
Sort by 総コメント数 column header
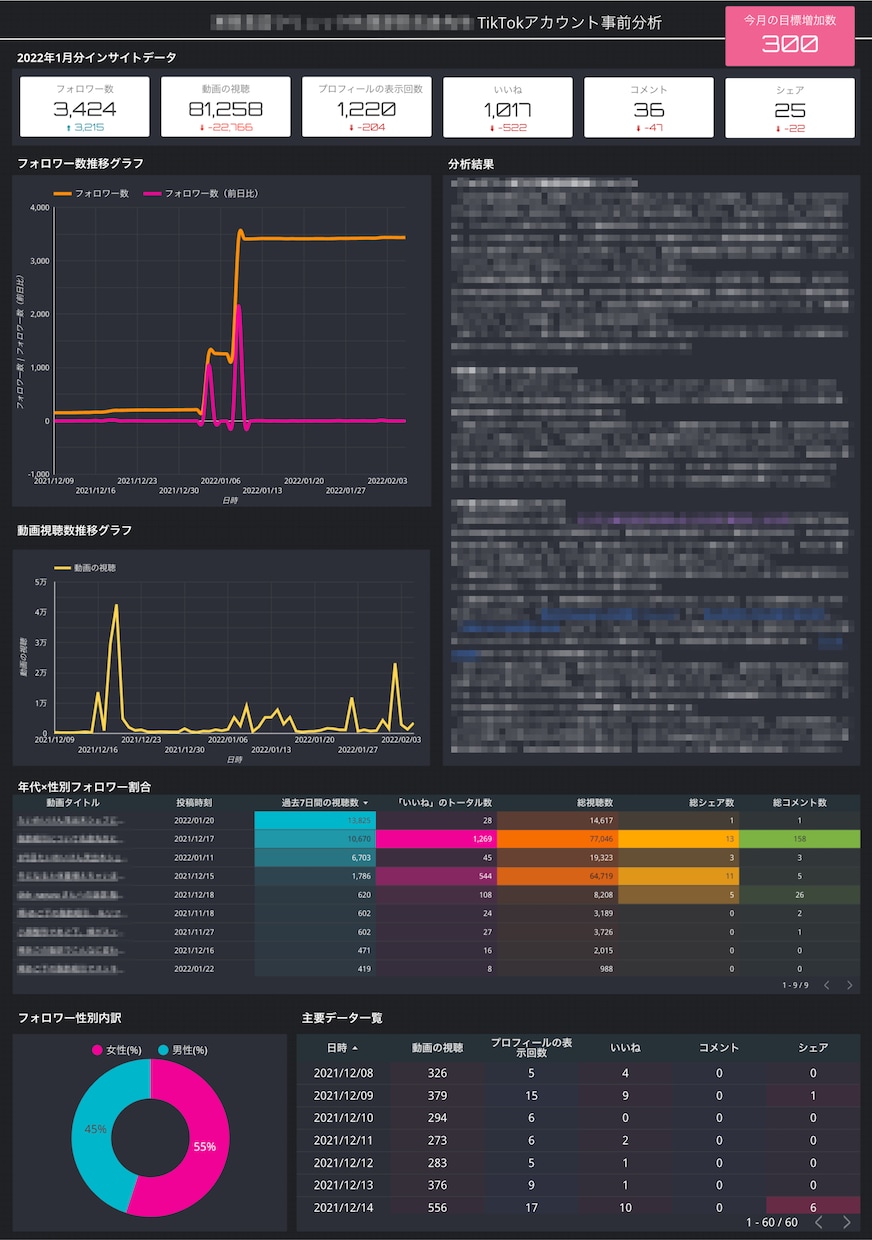[800, 802]
